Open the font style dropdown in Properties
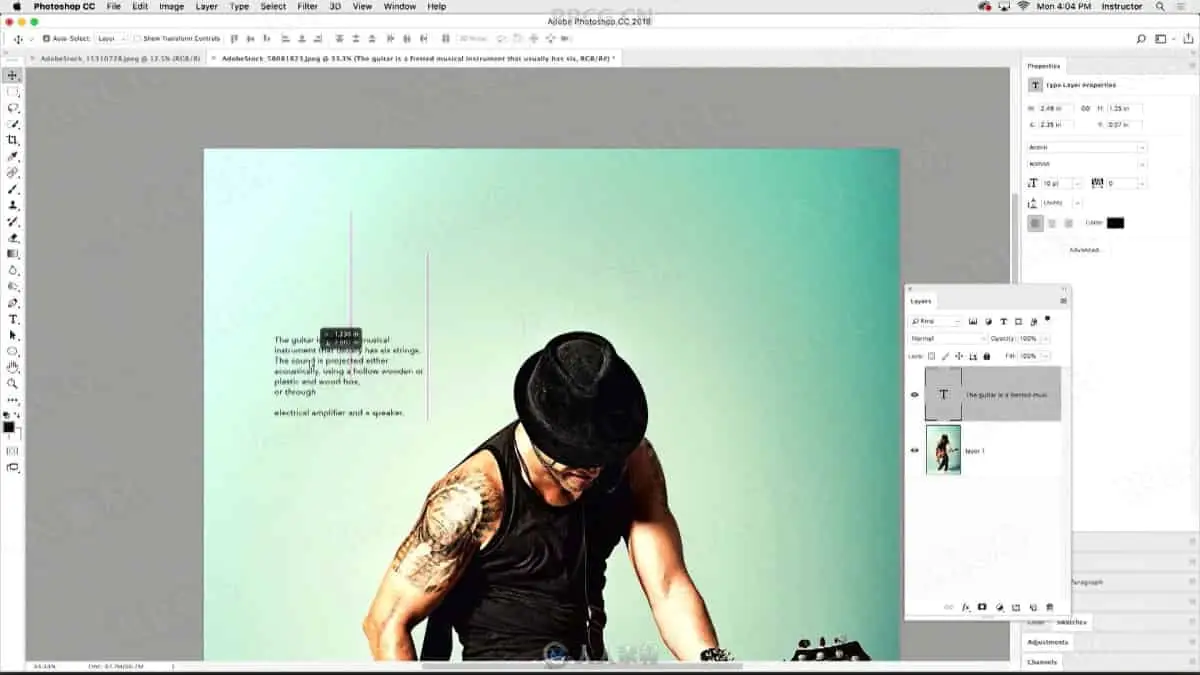1200x675 pixels. click(x=1087, y=164)
